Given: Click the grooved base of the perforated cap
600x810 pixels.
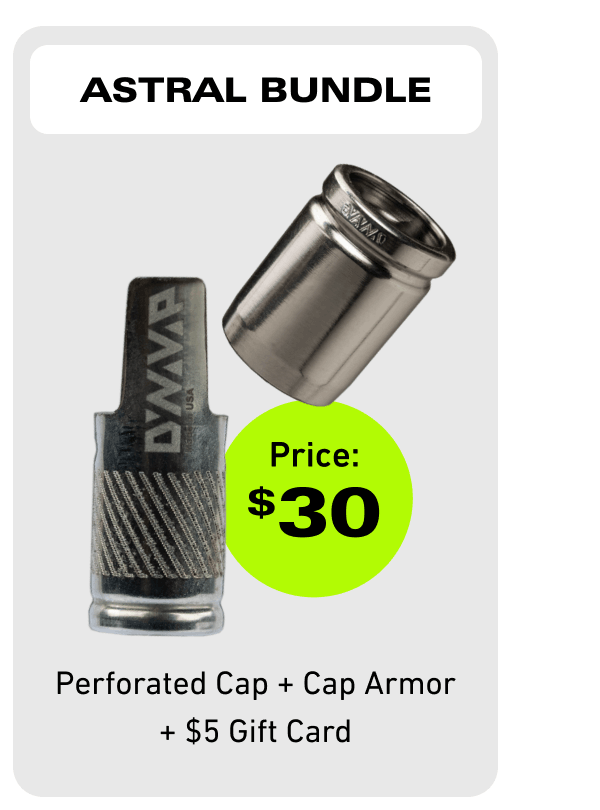Looking at the screenshot, I should click(x=158, y=615).
